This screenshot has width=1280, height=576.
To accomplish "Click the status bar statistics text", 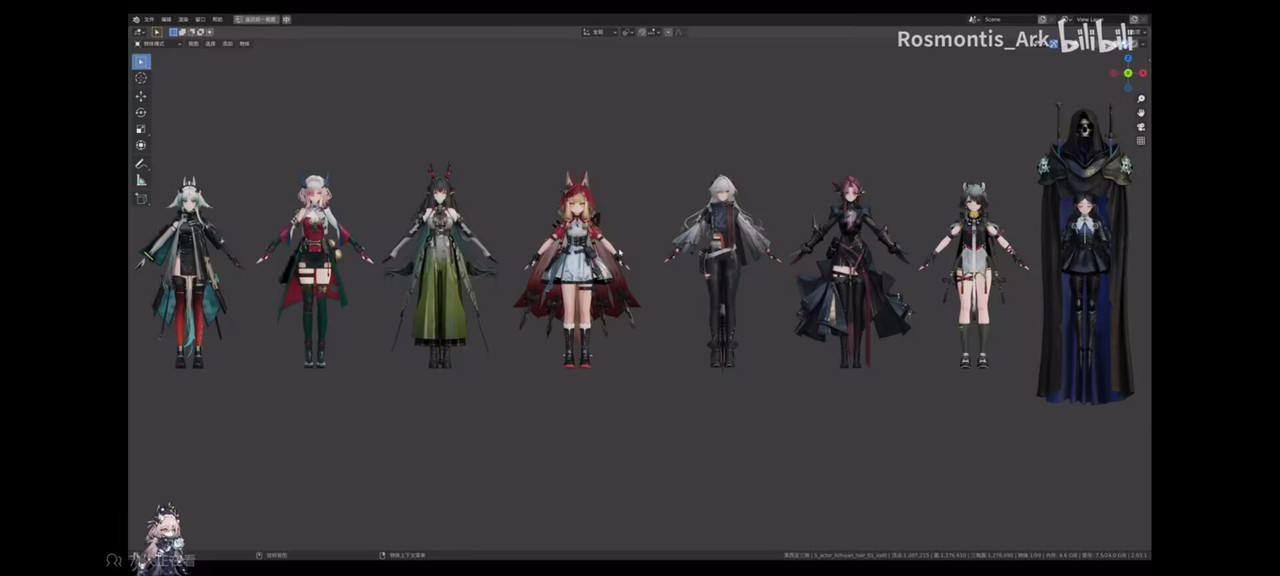I will point(965,555).
